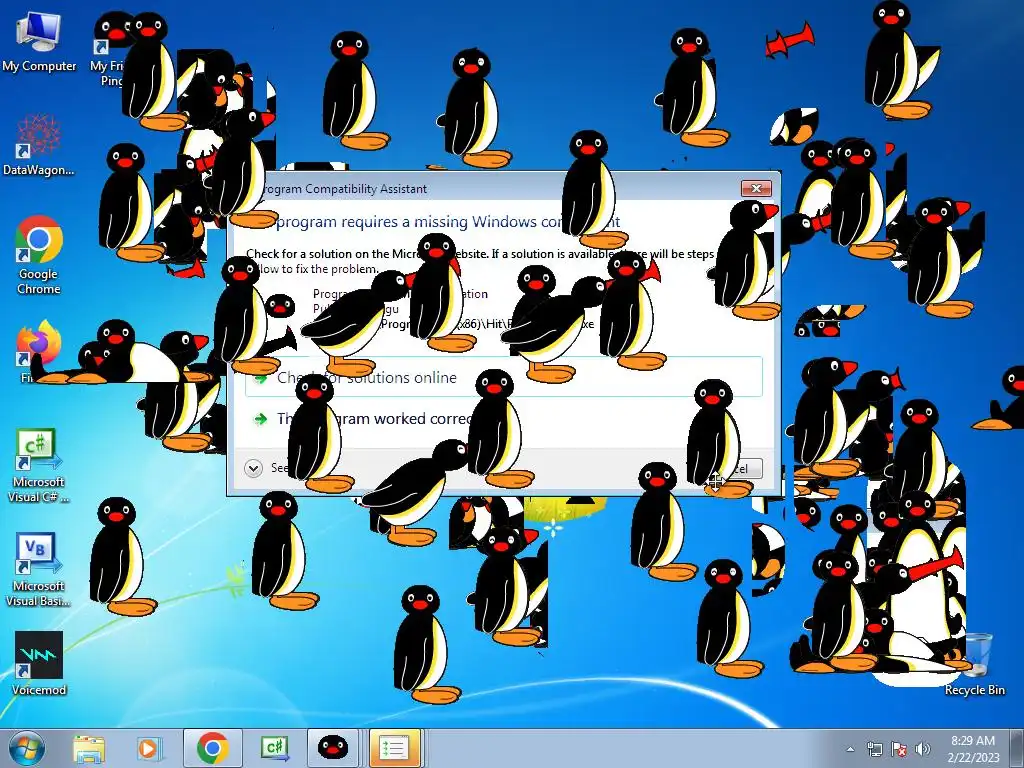Open the DataWagon desktop shortcut
This screenshot has height=768, width=1024.
pyautogui.click(x=39, y=145)
